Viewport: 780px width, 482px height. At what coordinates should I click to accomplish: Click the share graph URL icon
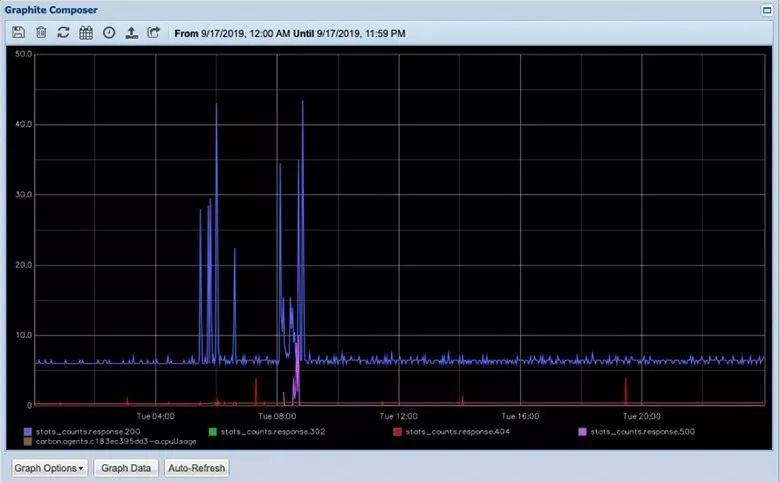(x=153, y=33)
